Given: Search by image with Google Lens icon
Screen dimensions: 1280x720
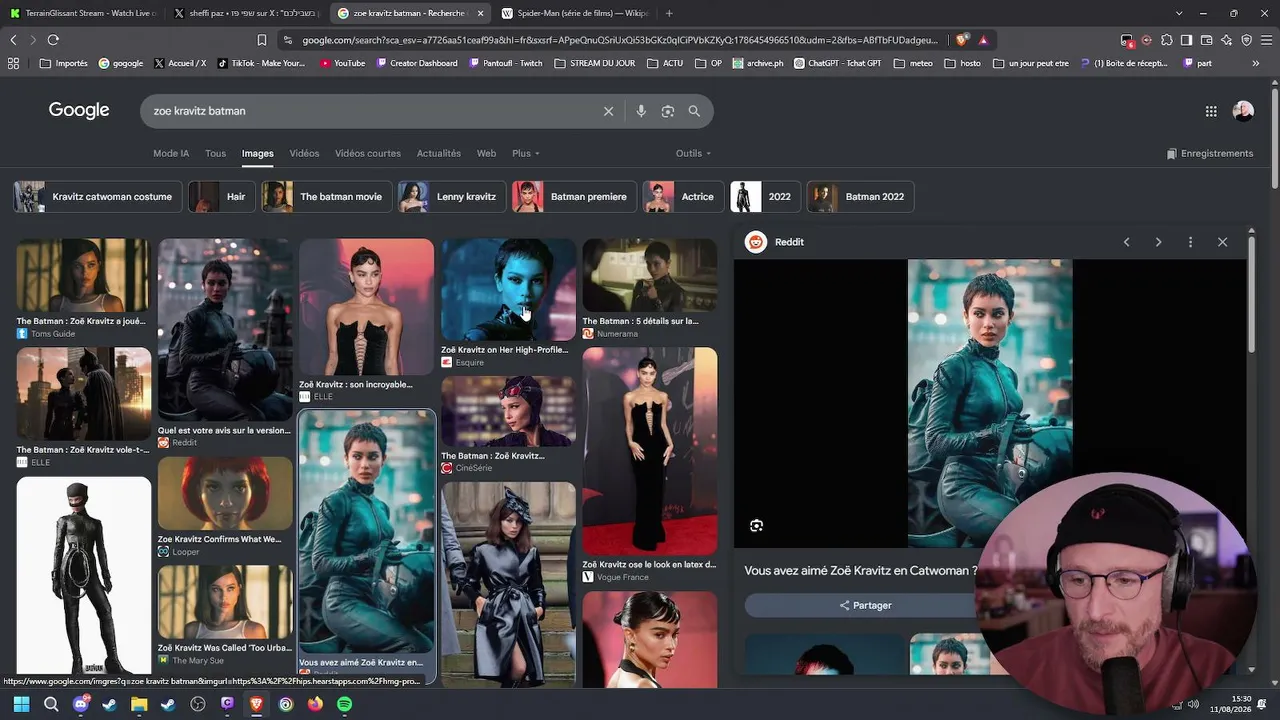Looking at the screenshot, I should coord(668,111).
